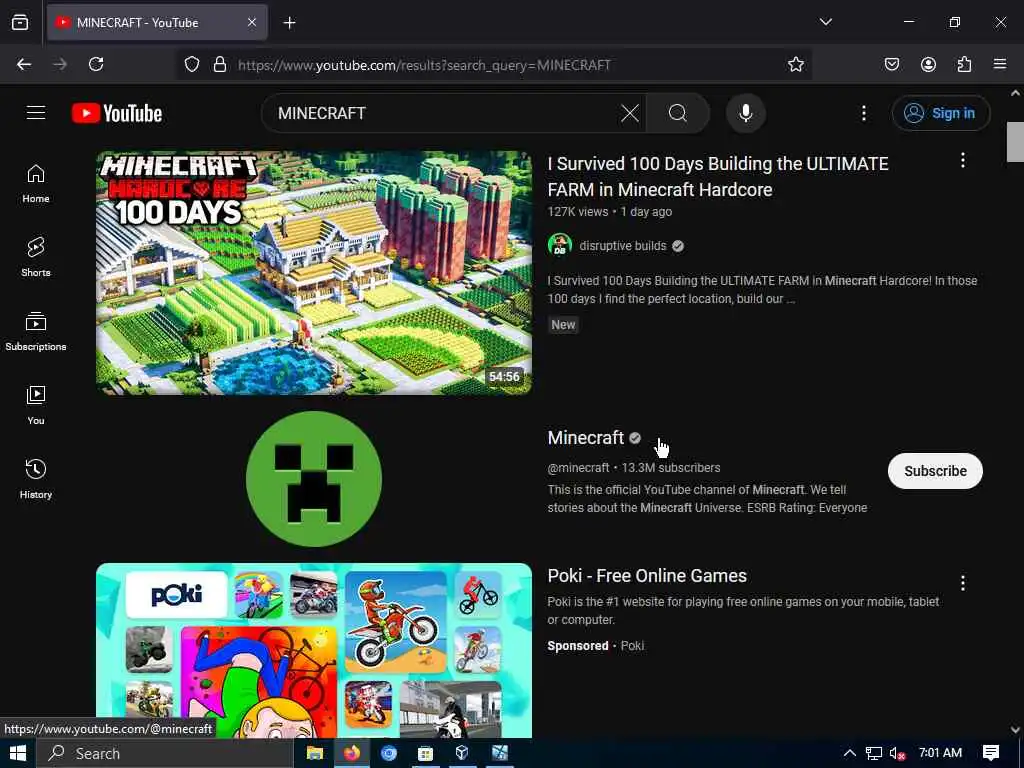Image resolution: width=1024 pixels, height=768 pixels.
Task: Click the scrollbar down arrow
Action: [1015, 729]
